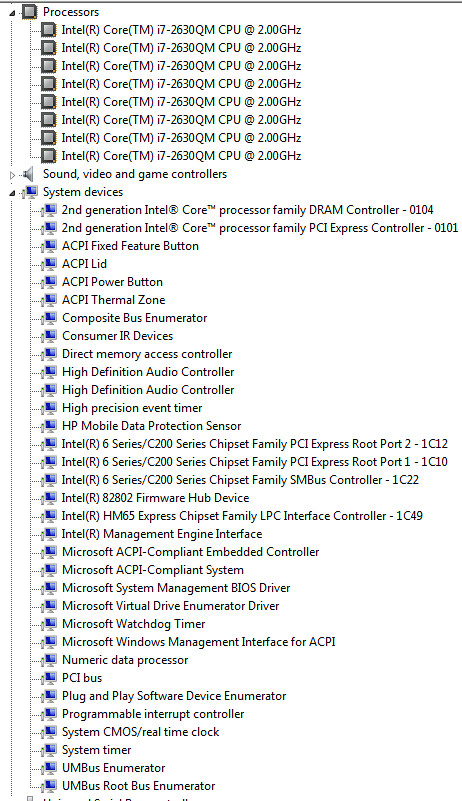
Task: Select System CMOS/real time clock icon
Action: pos(49,732)
